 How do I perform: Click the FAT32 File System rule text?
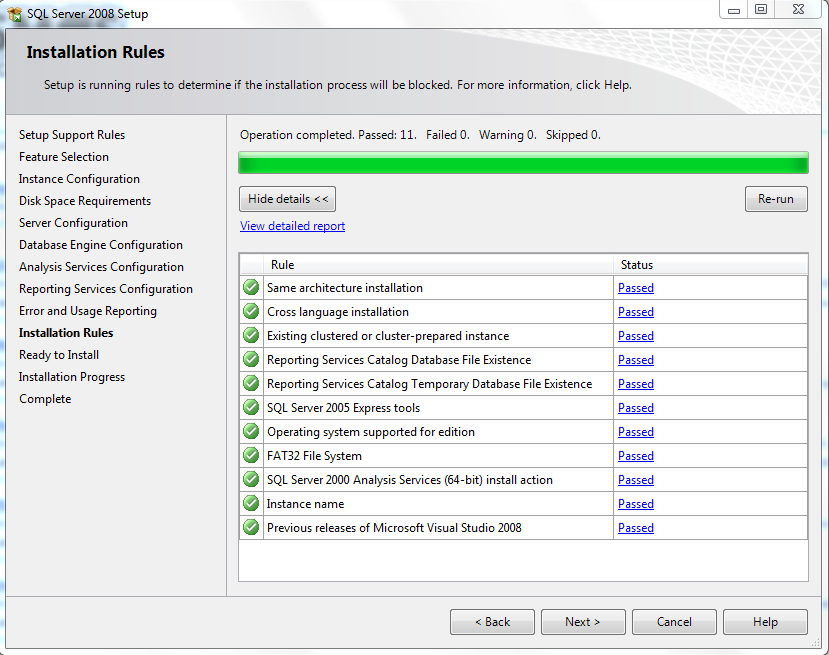pos(315,456)
